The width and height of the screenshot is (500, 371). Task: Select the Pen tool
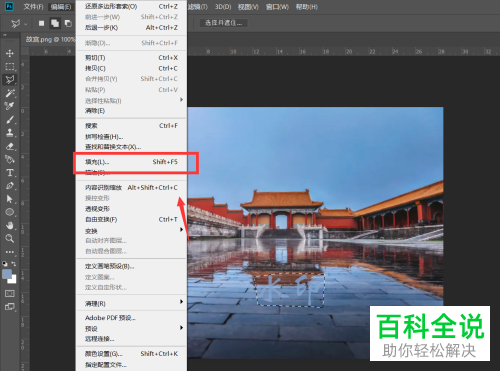(x=10, y=186)
